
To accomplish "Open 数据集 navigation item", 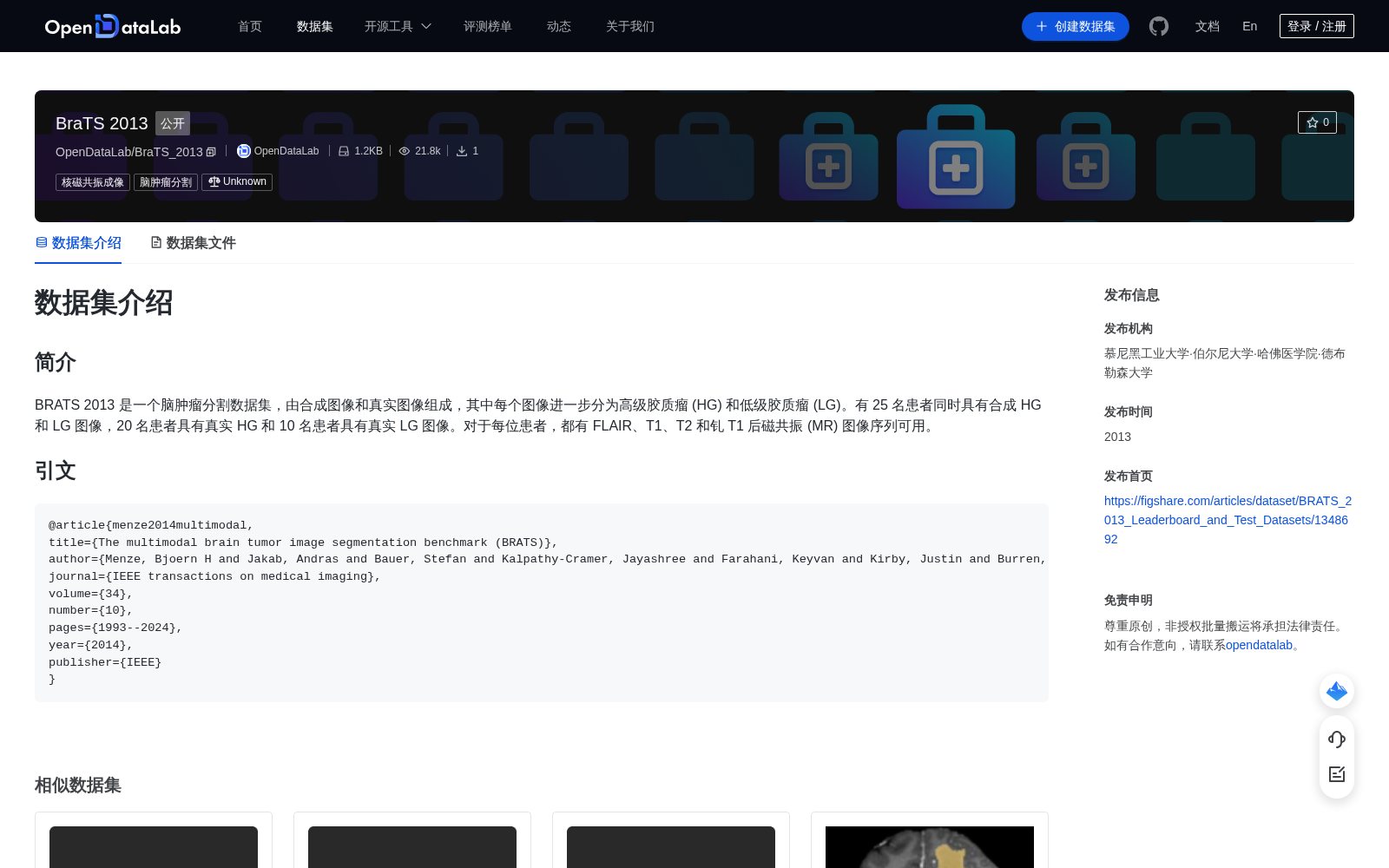I will point(315,26).
